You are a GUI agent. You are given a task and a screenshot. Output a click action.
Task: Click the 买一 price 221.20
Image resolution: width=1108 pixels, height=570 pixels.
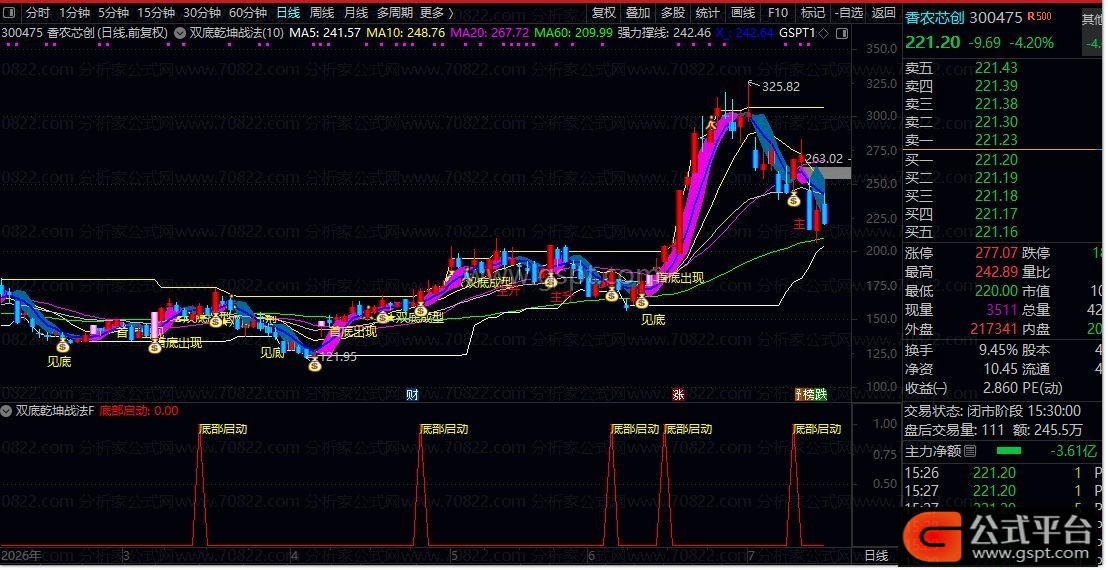[x=996, y=160]
